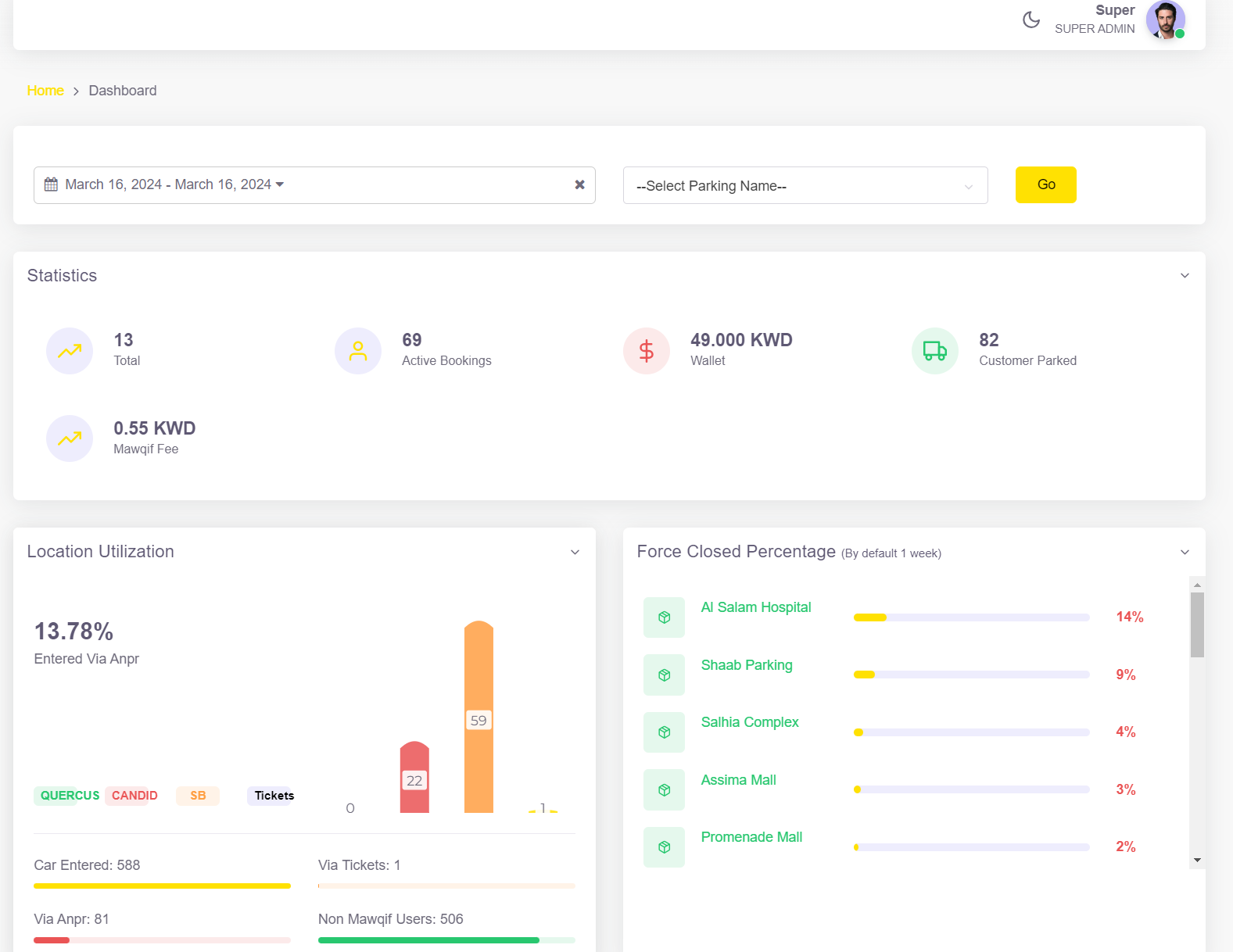Toggle the Tickets chart legend
The height and width of the screenshot is (952, 1233).
point(274,796)
